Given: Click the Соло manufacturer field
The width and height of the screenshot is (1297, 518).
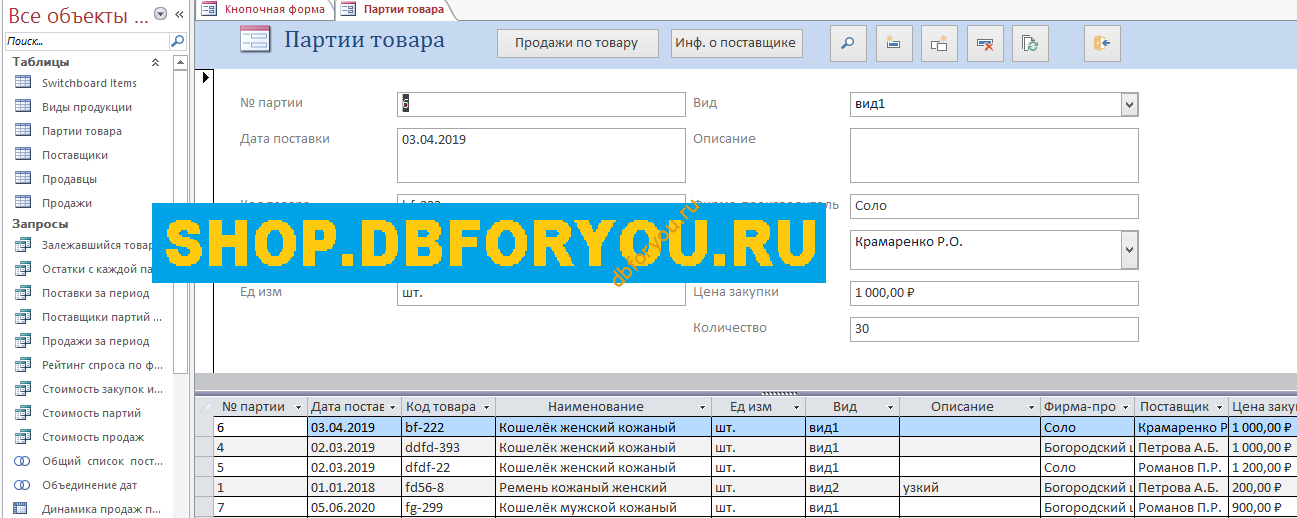Looking at the screenshot, I should tap(994, 206).
